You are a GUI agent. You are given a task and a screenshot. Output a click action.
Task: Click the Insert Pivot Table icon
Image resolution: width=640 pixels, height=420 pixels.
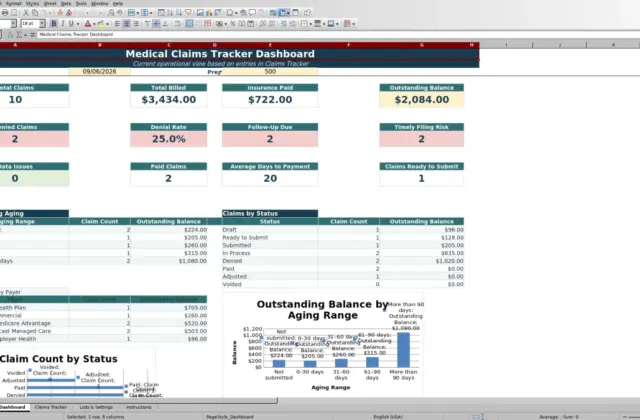click(x=218, y=13)
